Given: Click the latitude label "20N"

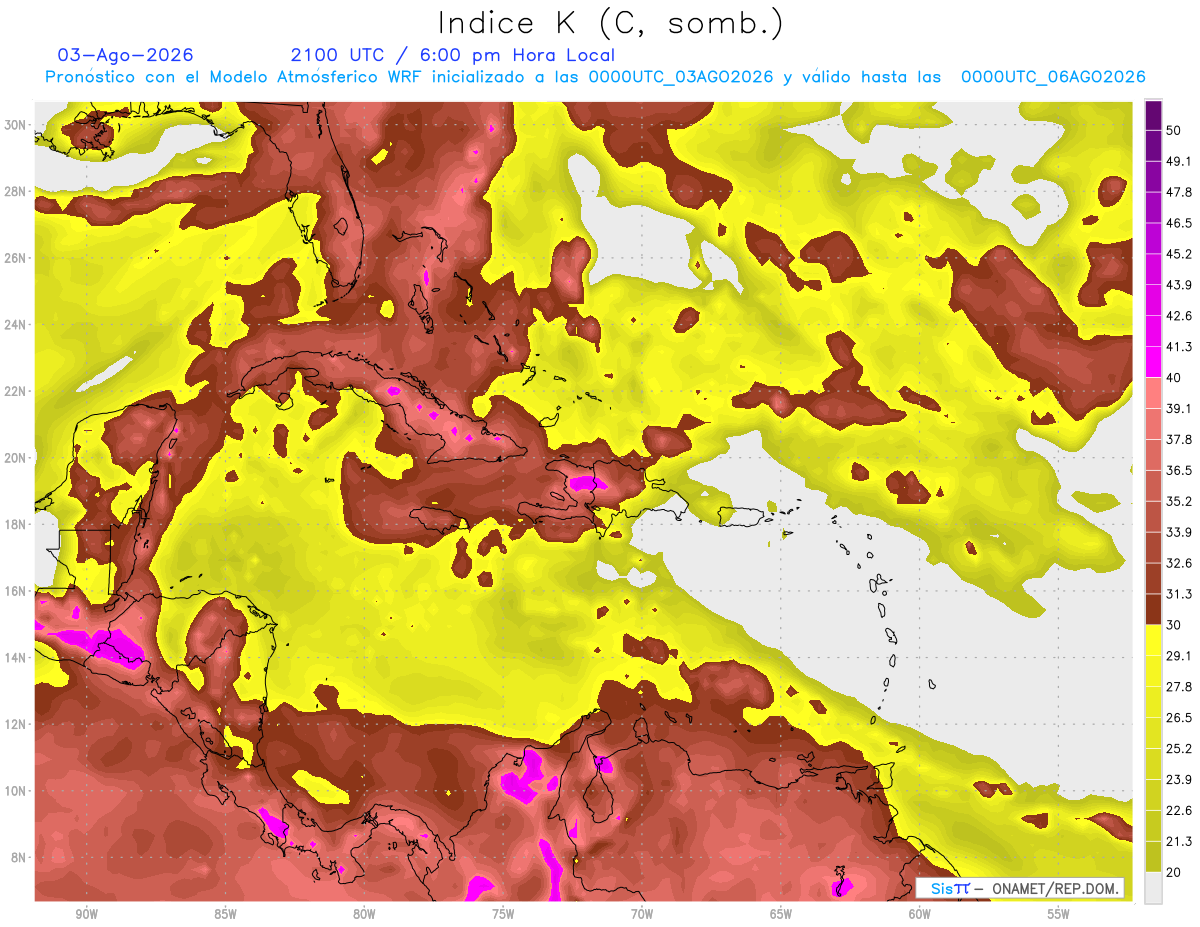Looking at the screenshot, I should [x=15, y=458].
